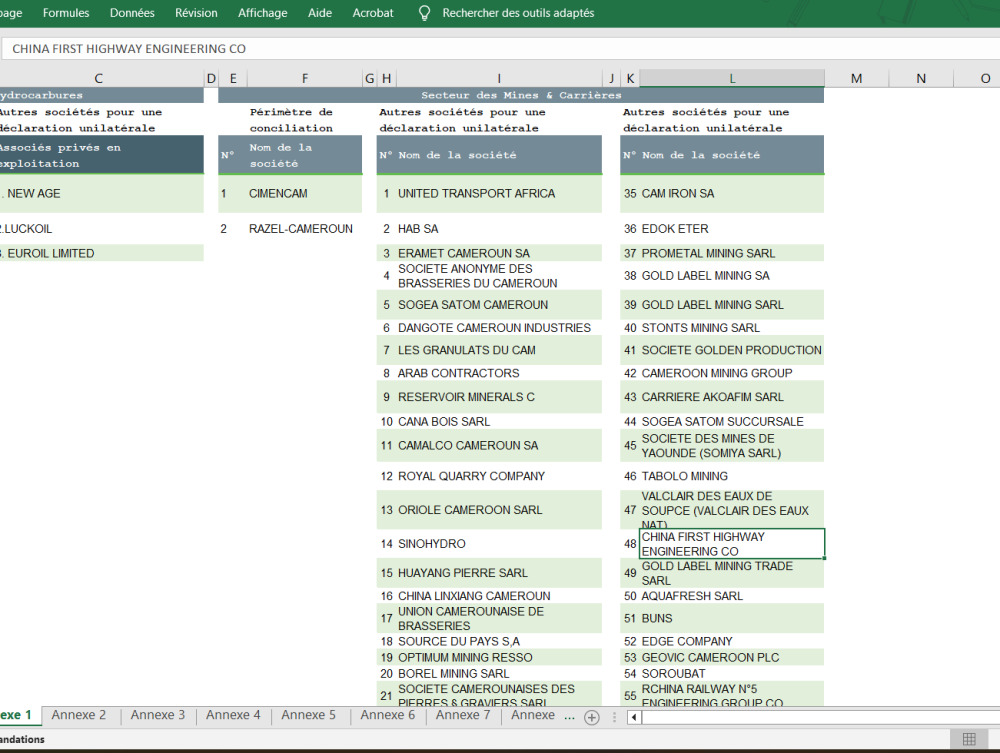The image size is (1000, 753).
Task: Open the Formules ribbon tab
Action: coord(66,13)
